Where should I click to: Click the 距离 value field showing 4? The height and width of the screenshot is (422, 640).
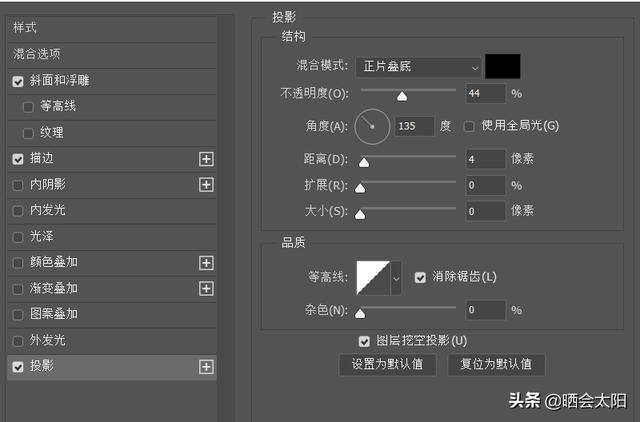(x=485, y=159)
